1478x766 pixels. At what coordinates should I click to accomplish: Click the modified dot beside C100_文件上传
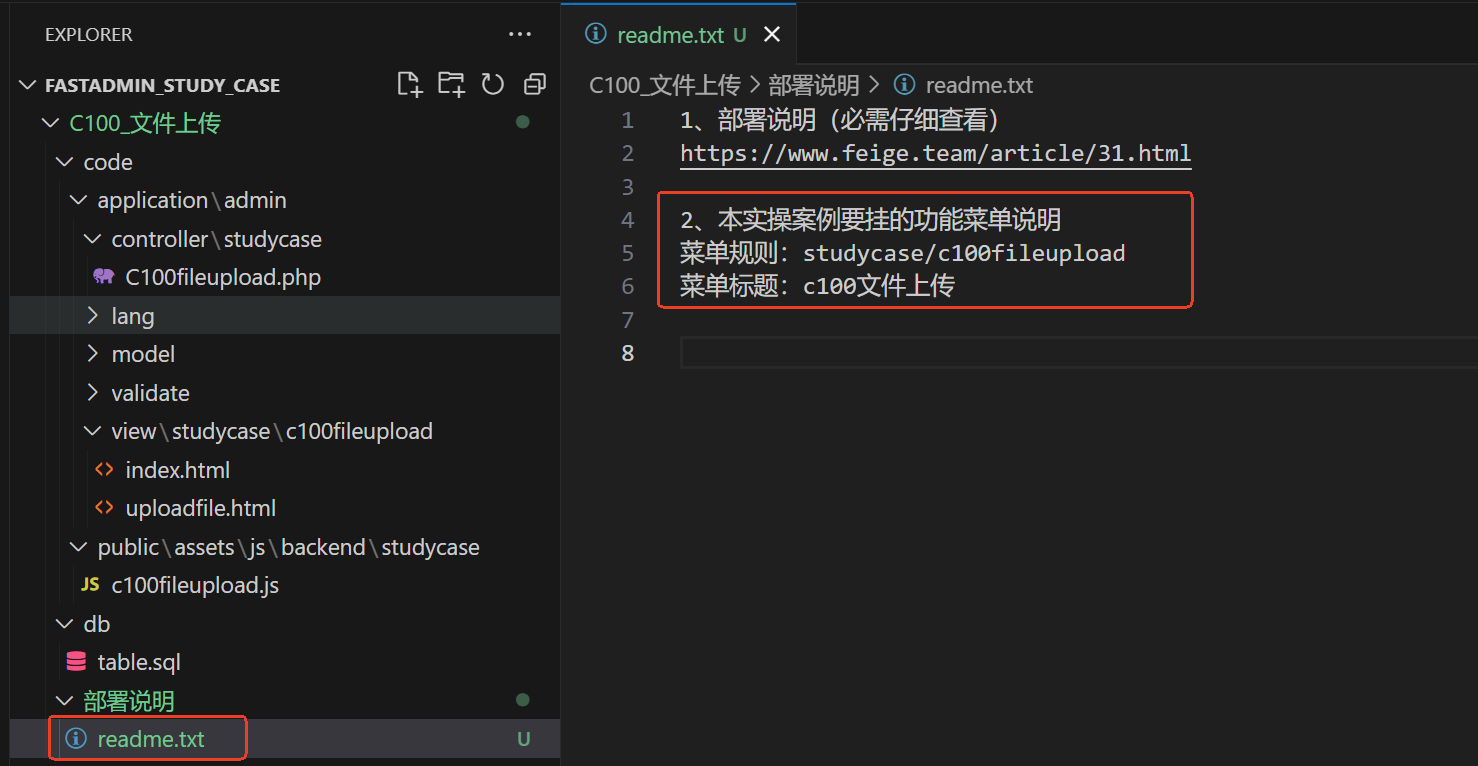pos(522,123)
